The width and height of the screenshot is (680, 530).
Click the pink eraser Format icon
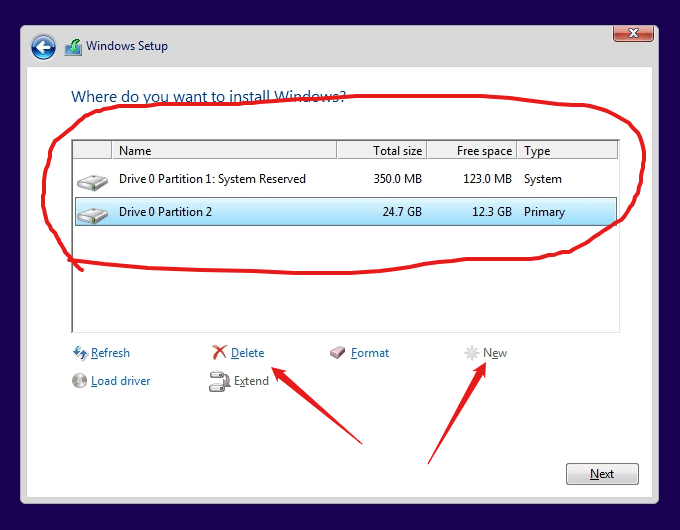(337, 352)
